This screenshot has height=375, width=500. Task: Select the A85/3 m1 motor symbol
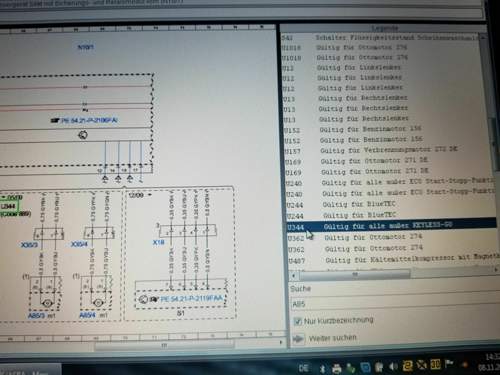pos(47,303)
